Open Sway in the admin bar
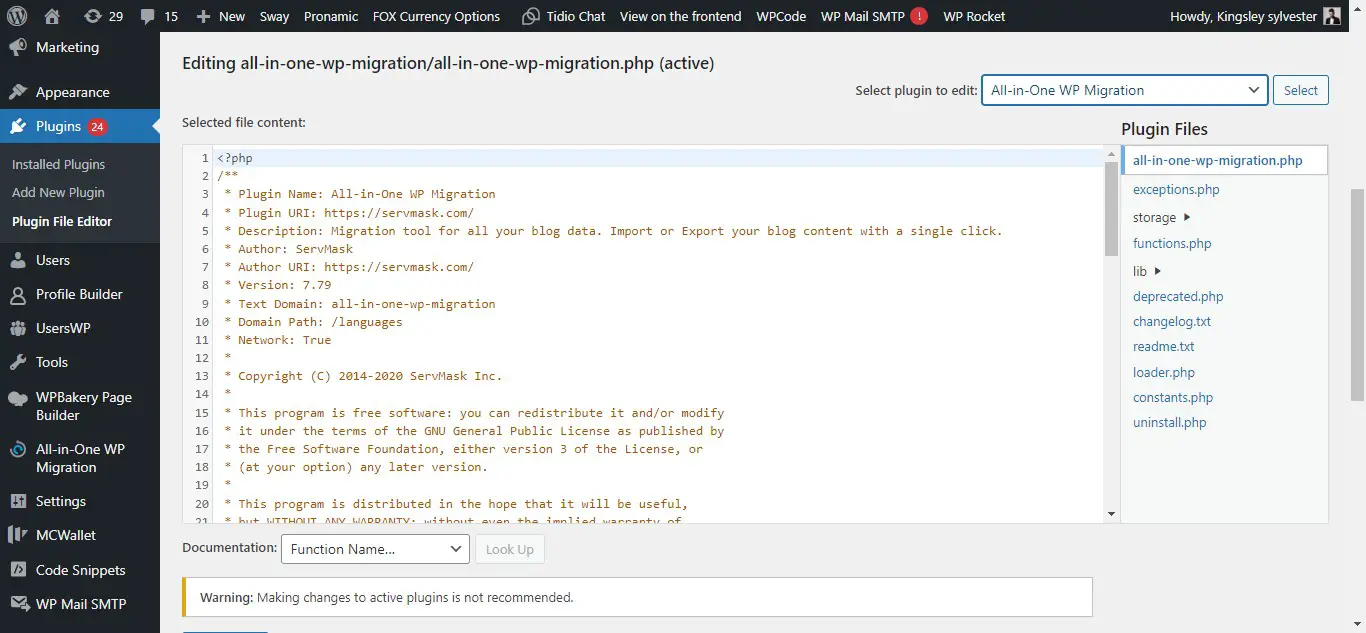This screenshot has width=1366, height=633. pyautogui.click(x=274, y=16)
